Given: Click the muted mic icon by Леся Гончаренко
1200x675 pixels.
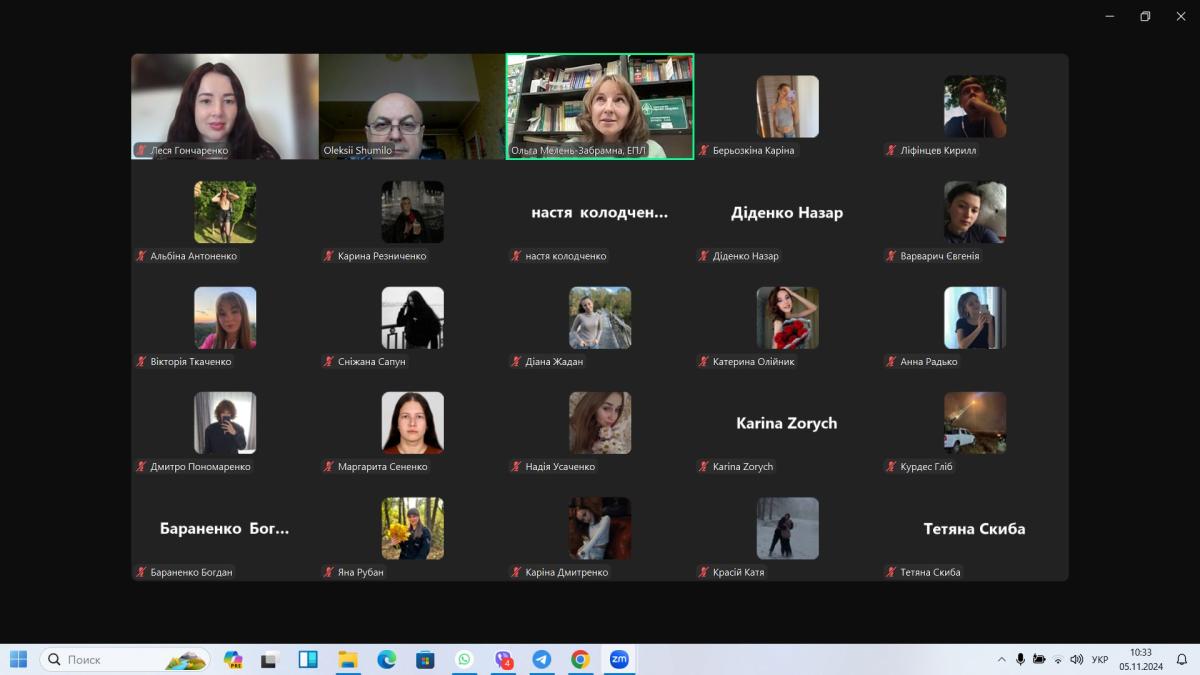Looking at the screenshot, I should coord(141,151).
